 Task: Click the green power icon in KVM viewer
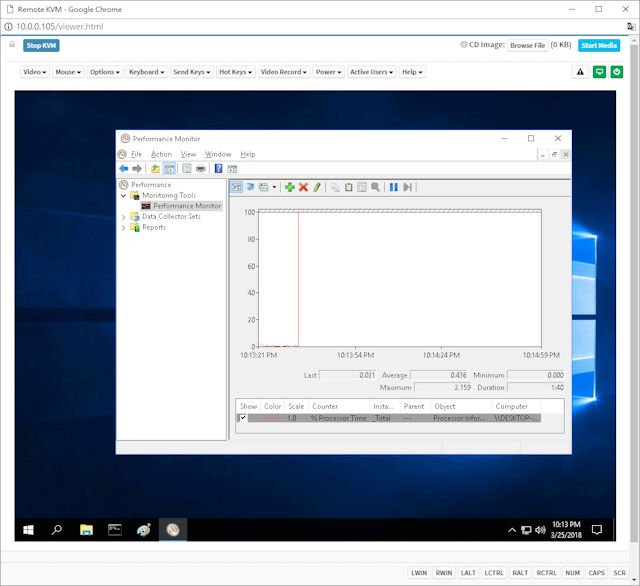pos(617,72)
